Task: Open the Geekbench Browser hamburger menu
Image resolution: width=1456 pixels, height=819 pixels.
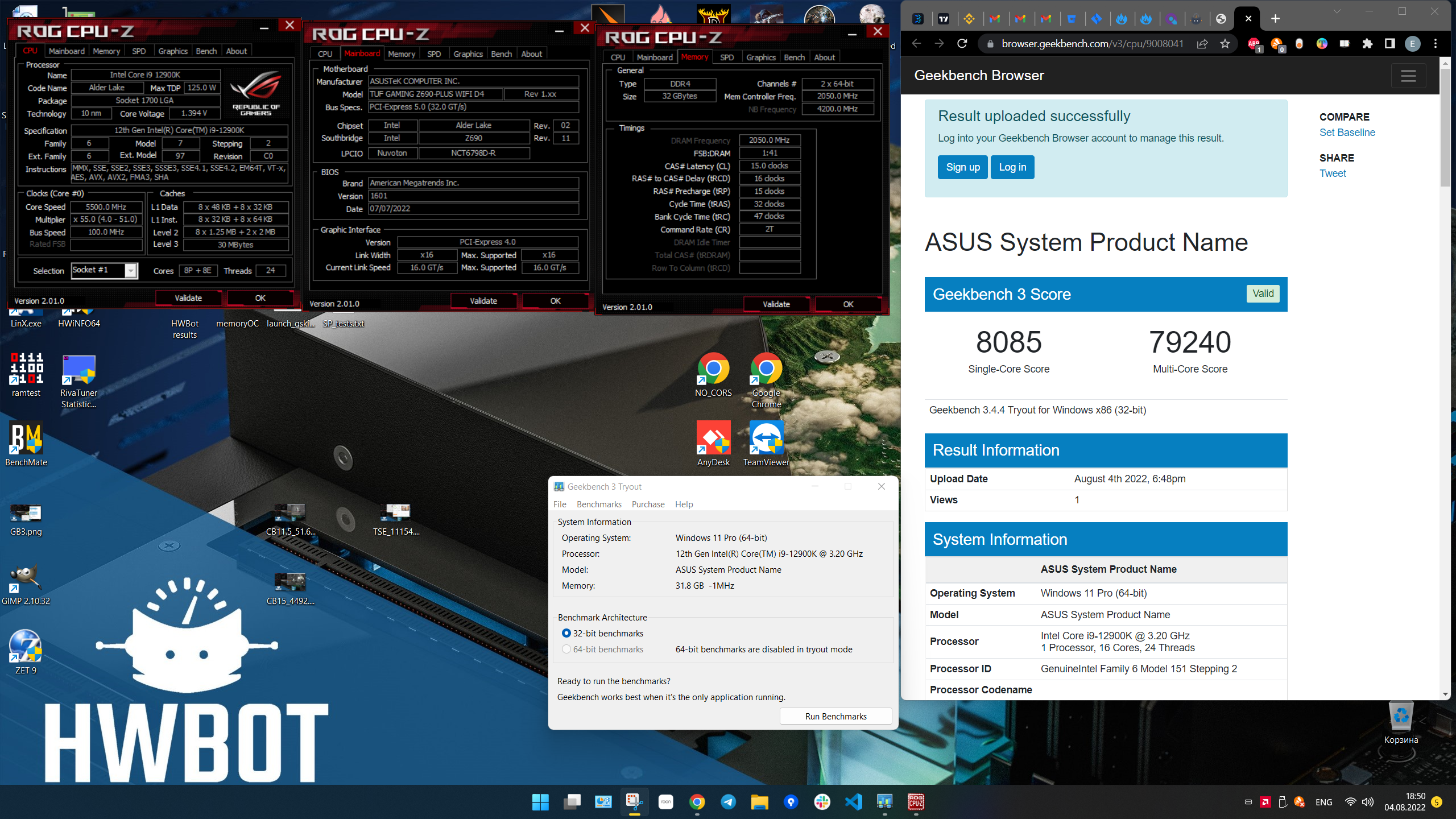Action: point(1408,76)
